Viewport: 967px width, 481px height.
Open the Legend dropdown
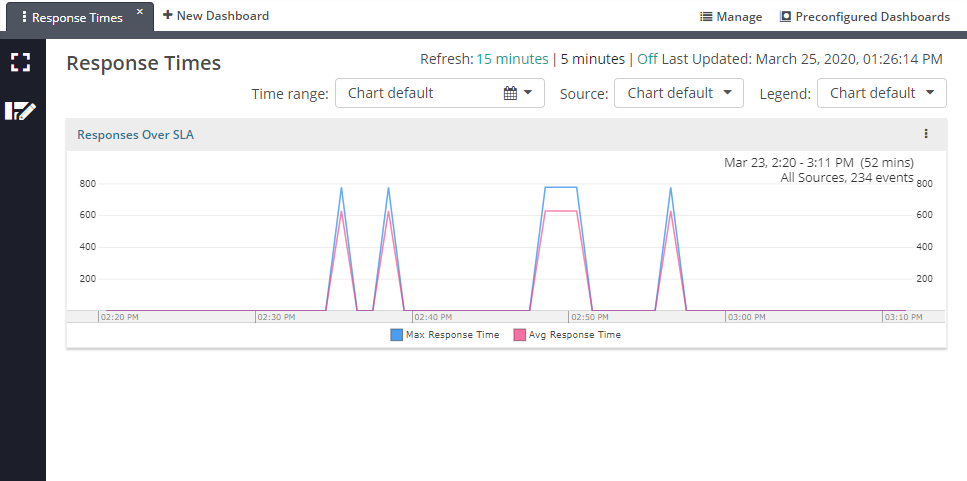pos(881,93)
